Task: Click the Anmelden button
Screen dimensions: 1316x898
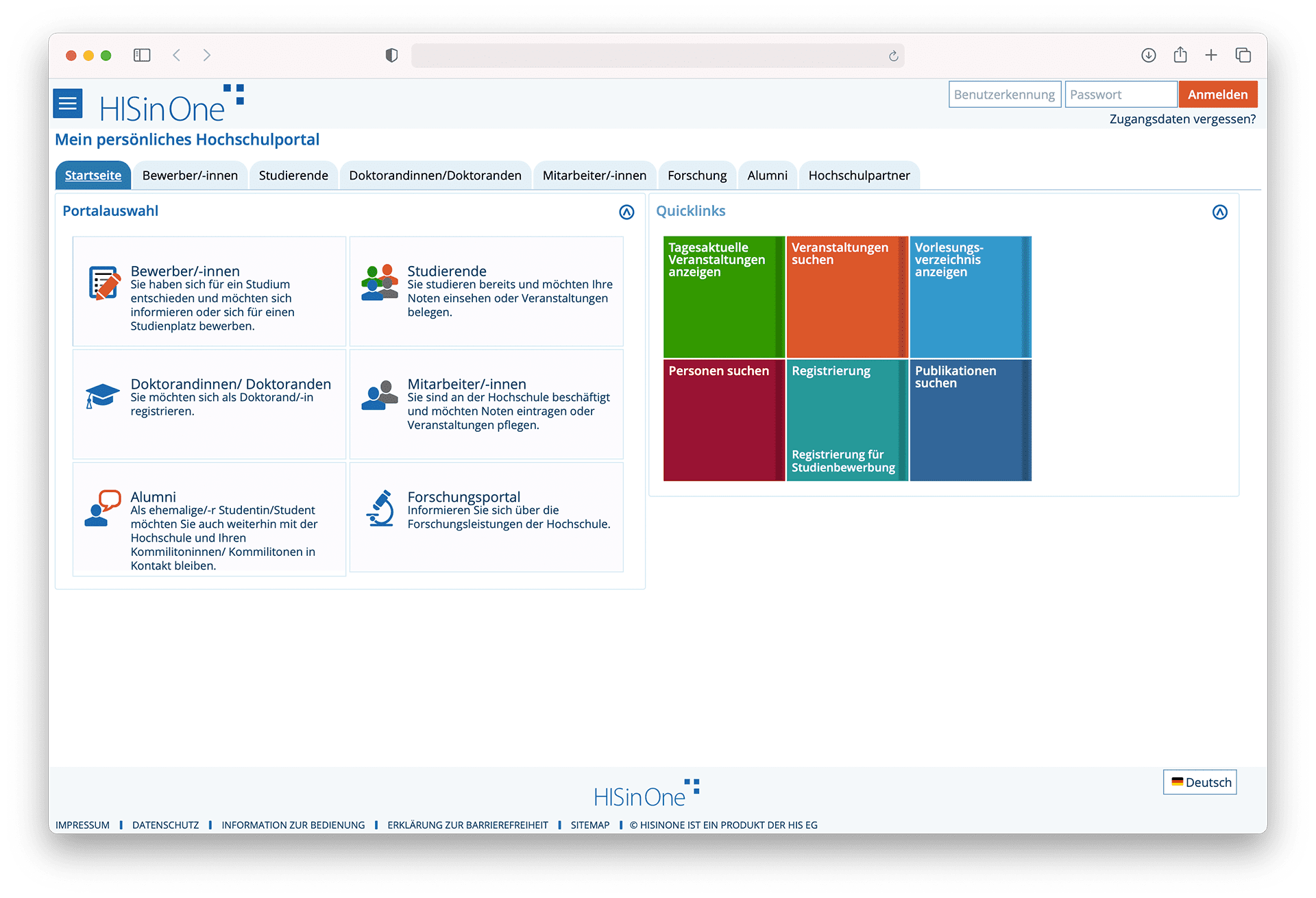Action: coord(1218,94)
